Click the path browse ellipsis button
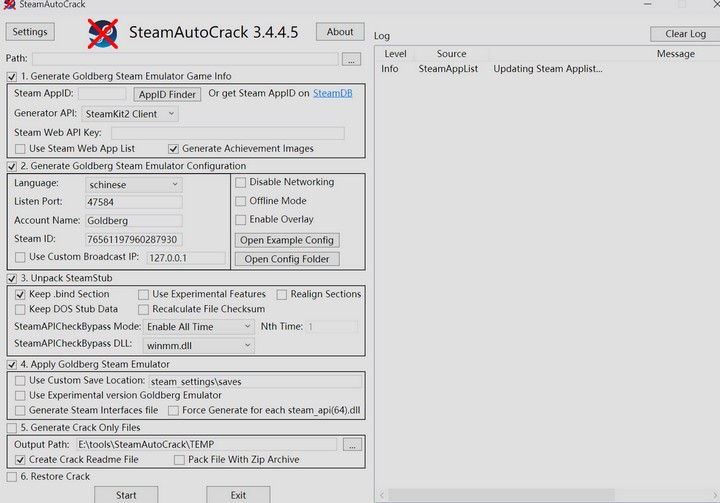The height and width of the screenshot is (503, 720). pyautogui.click(x=351, y=60)
